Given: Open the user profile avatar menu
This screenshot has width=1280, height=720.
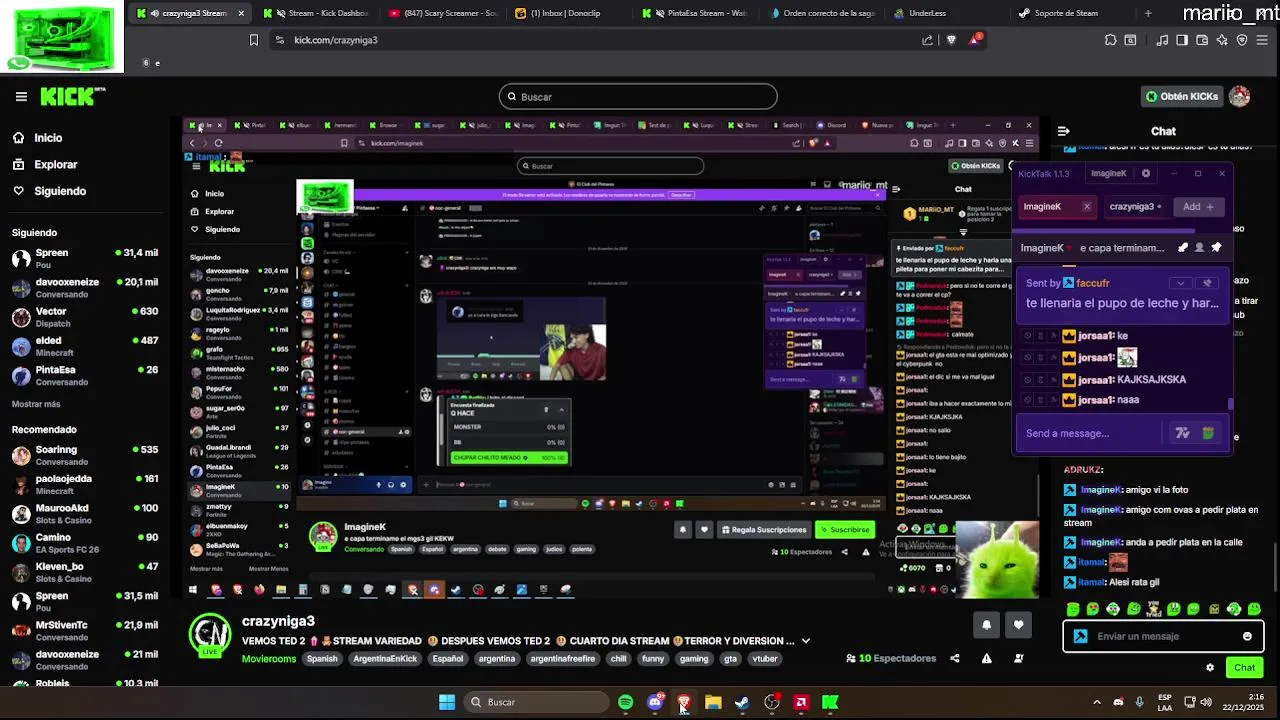Looking at the screenshot, I should 1240,96.
